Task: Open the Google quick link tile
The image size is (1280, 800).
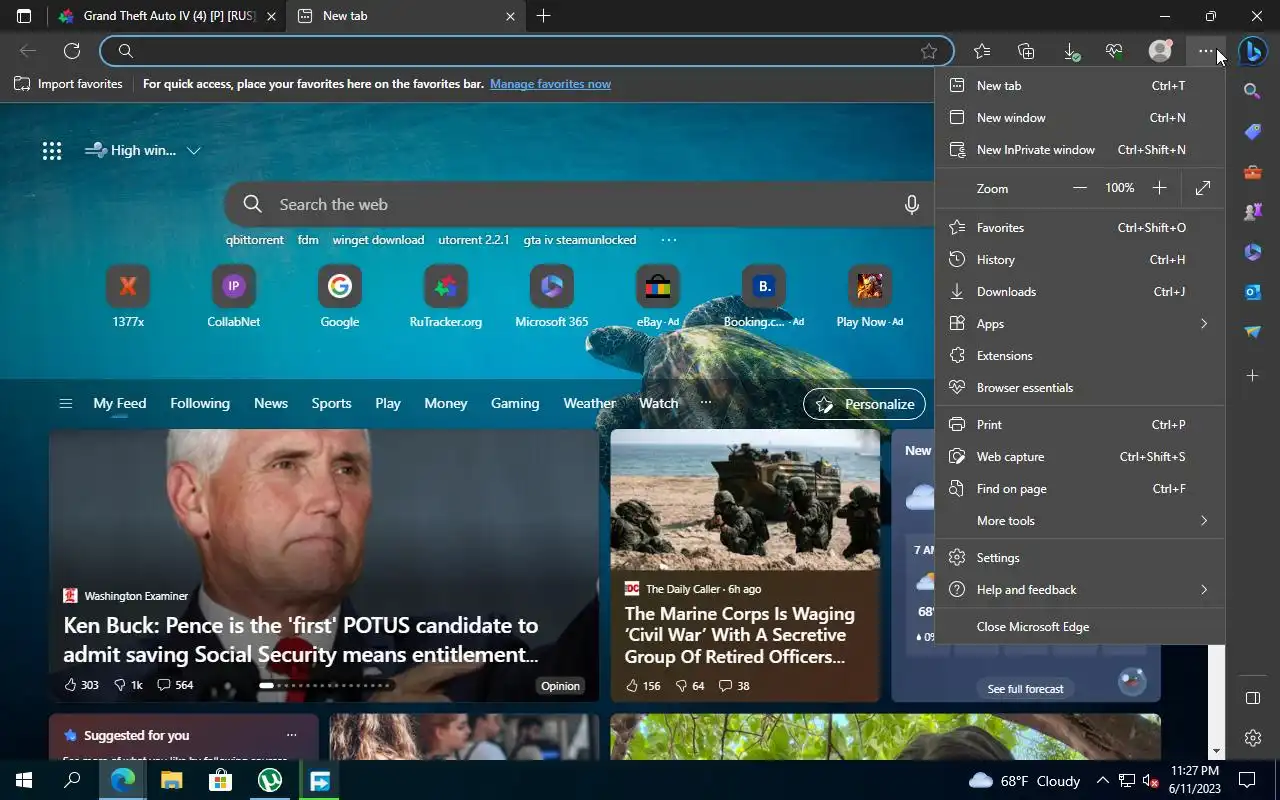Action: click(x=340, y=296)
